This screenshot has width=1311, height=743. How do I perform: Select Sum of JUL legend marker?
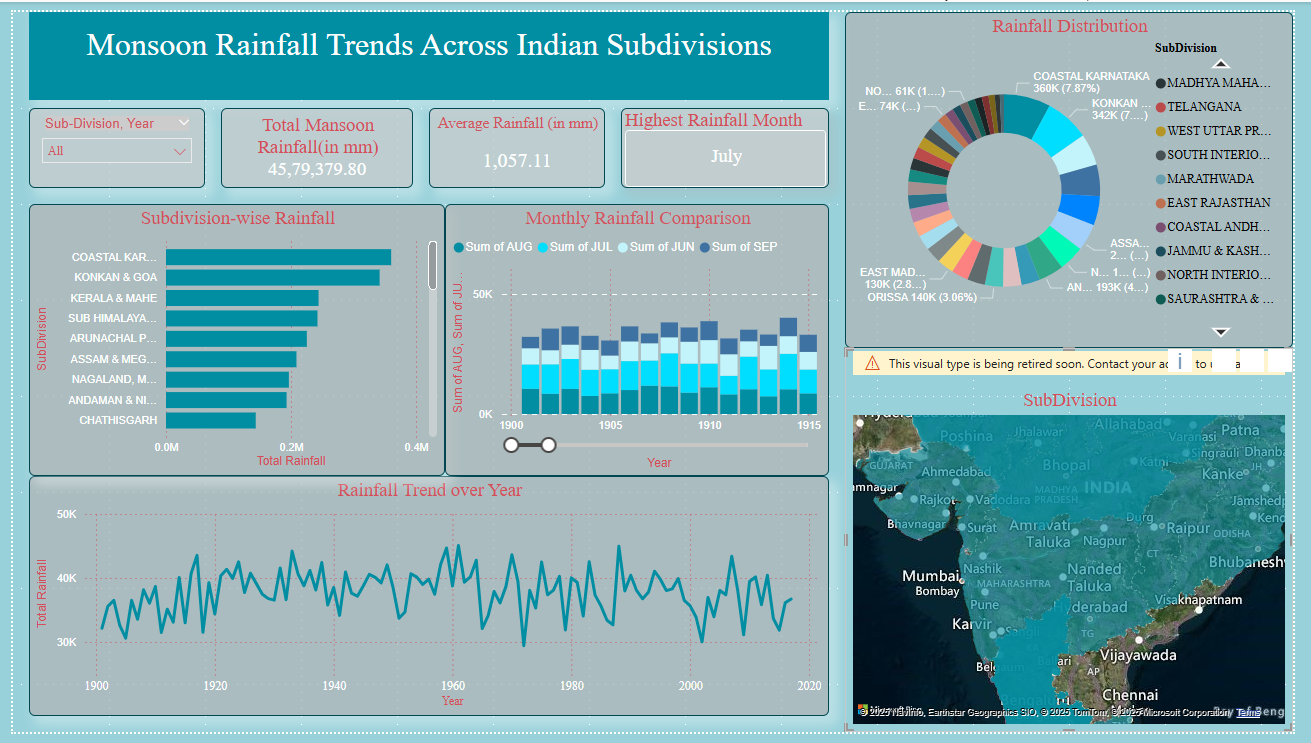(543, 247)
